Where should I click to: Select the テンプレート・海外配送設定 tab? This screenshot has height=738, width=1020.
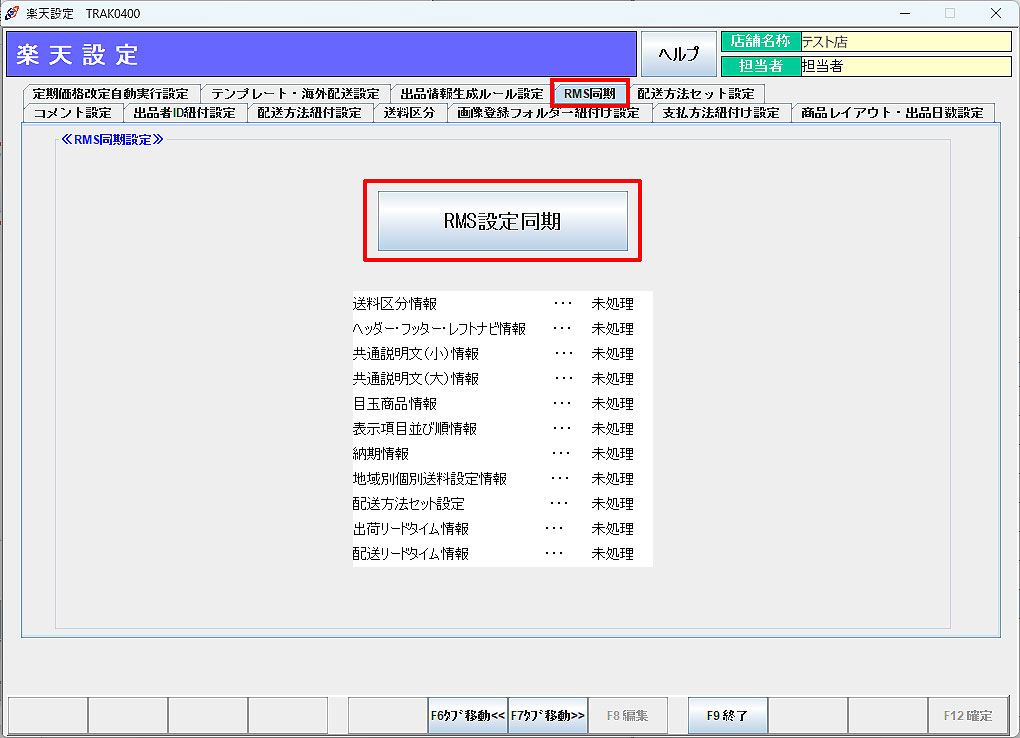pos(296,92)
